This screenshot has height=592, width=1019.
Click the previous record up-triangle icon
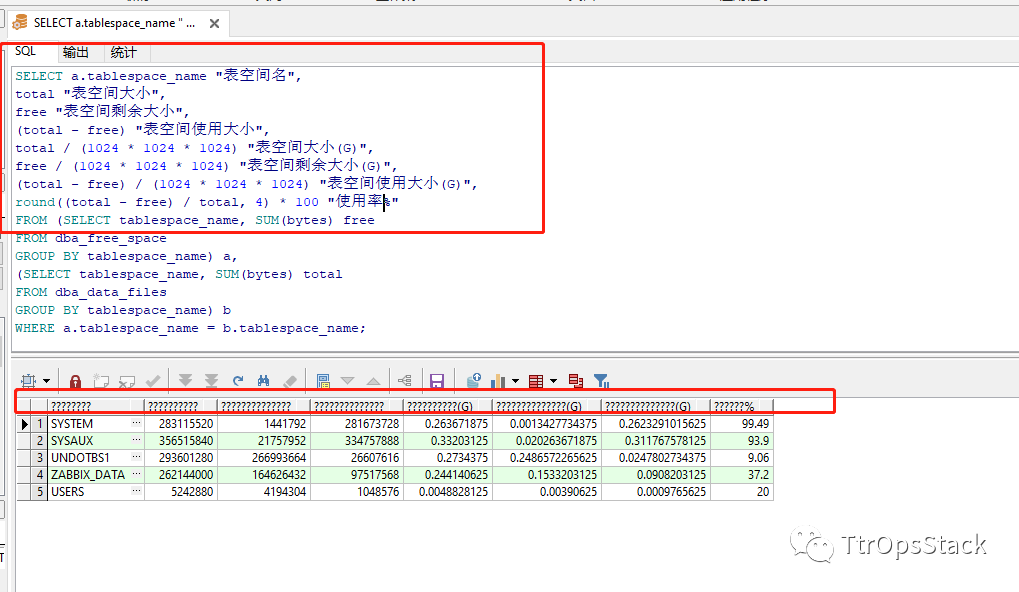[x=374, y=381]
